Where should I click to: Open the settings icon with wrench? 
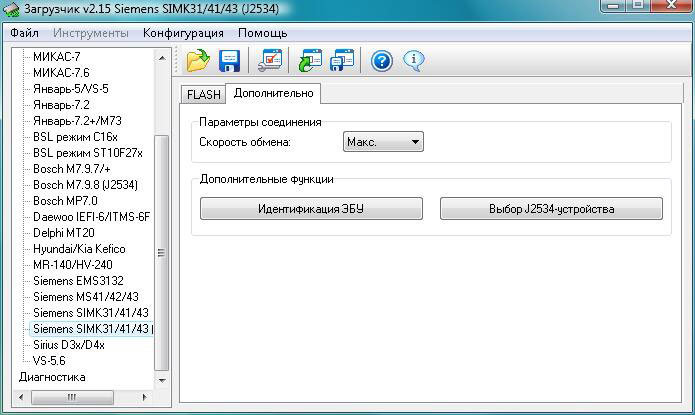pyautogui.click(x=269, y=61)
